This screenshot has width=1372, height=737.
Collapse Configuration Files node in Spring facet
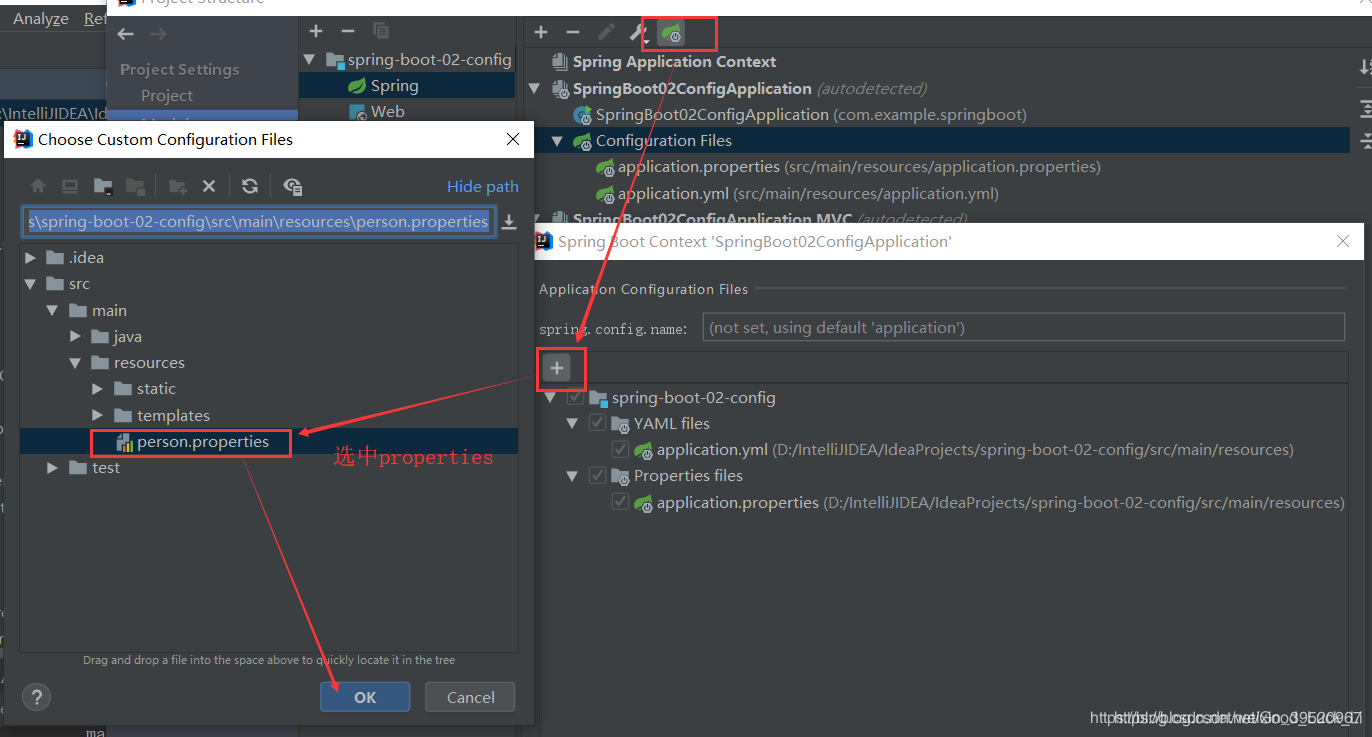click(557, 141)
